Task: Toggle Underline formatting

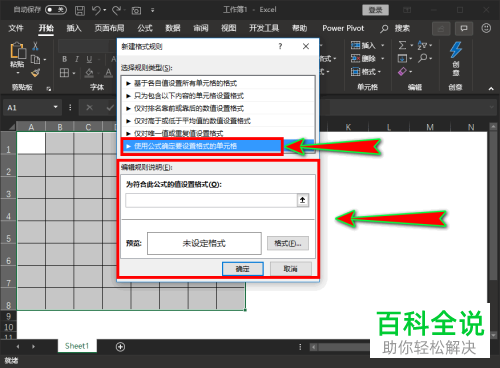Action: (x=89, y=59)
